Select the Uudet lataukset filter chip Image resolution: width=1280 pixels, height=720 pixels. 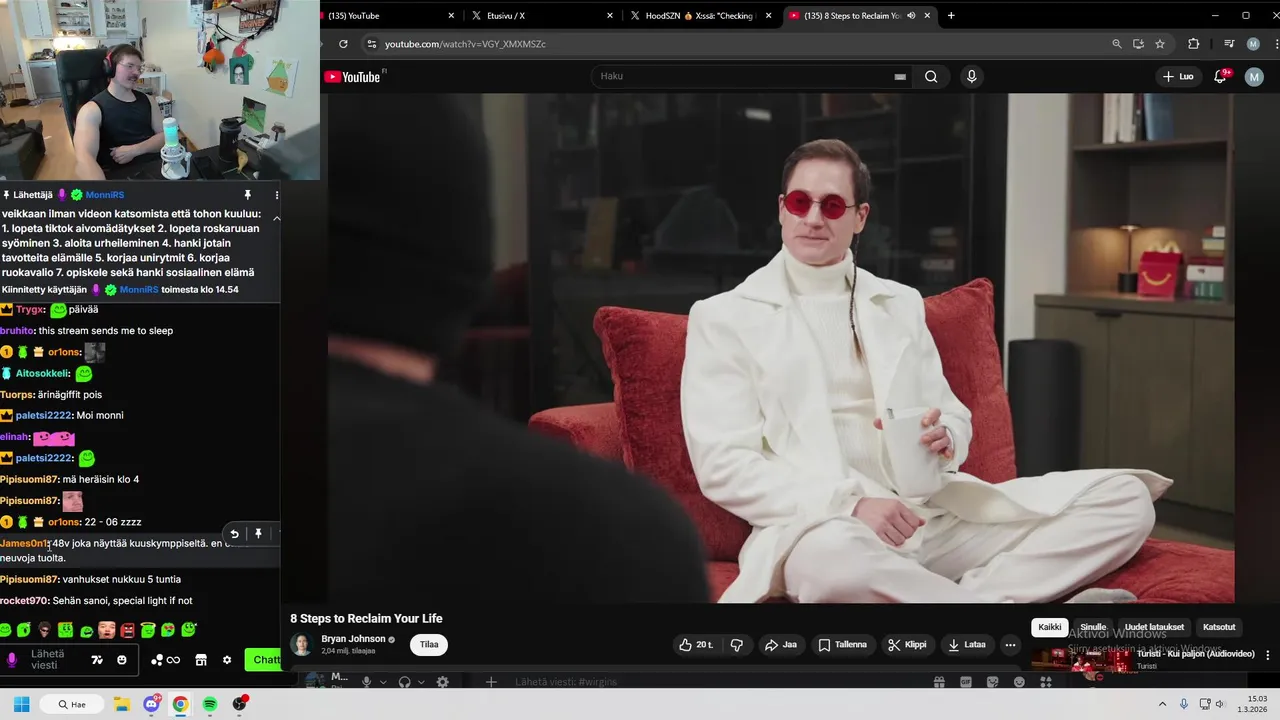click(1154, 627)
